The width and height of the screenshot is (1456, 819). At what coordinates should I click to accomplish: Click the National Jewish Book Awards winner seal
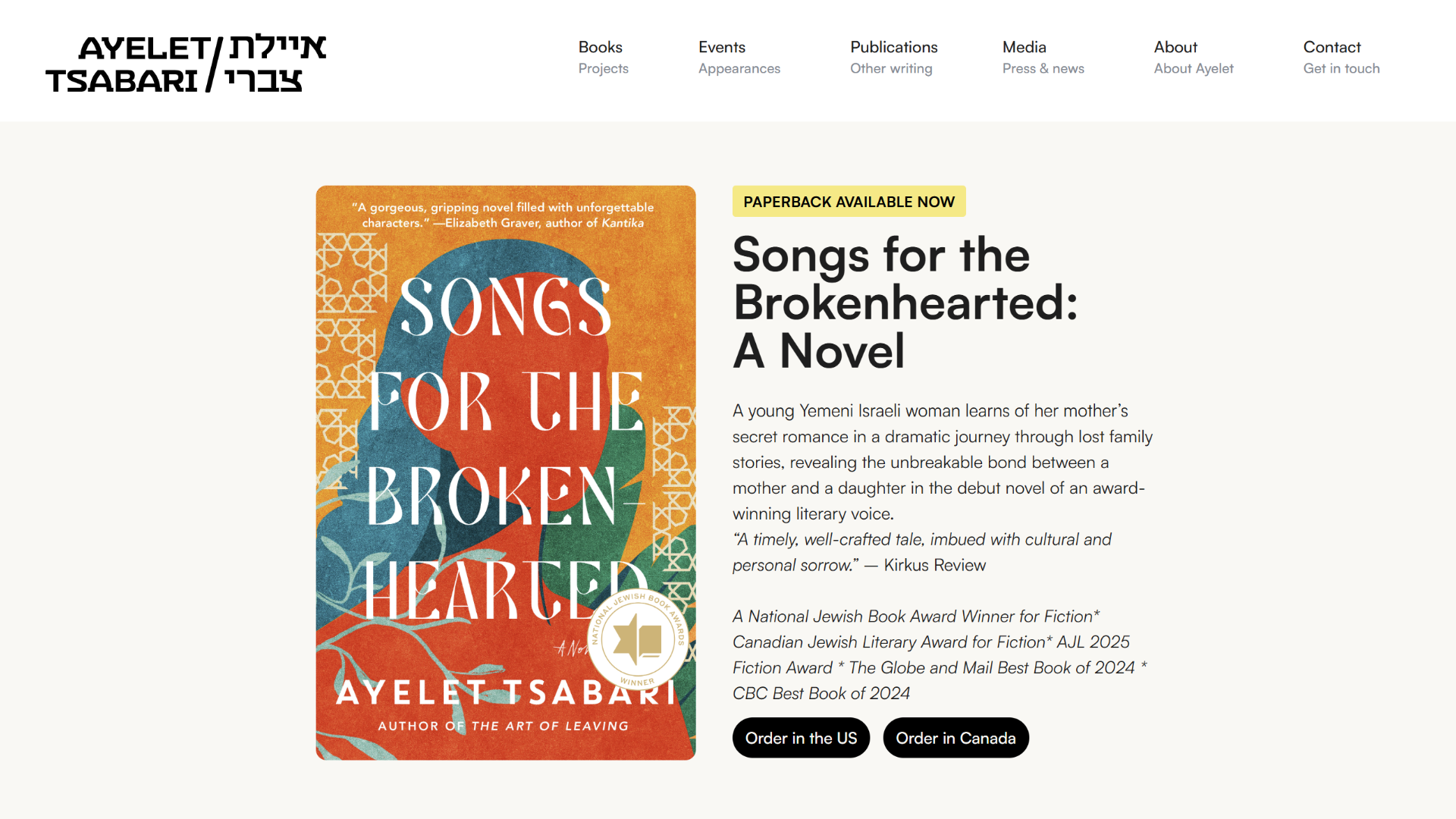638,639
